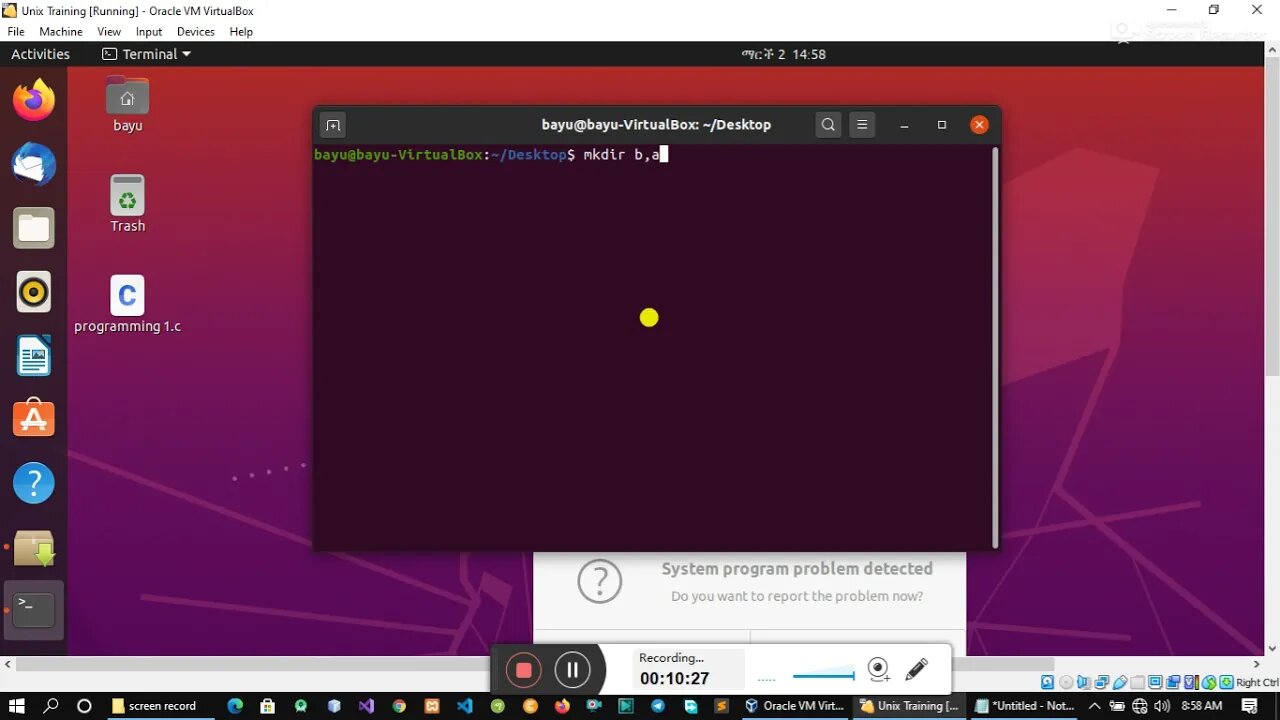Switch to Oracle VM VirtualBox Manager taskbar button

coord(794,706)
